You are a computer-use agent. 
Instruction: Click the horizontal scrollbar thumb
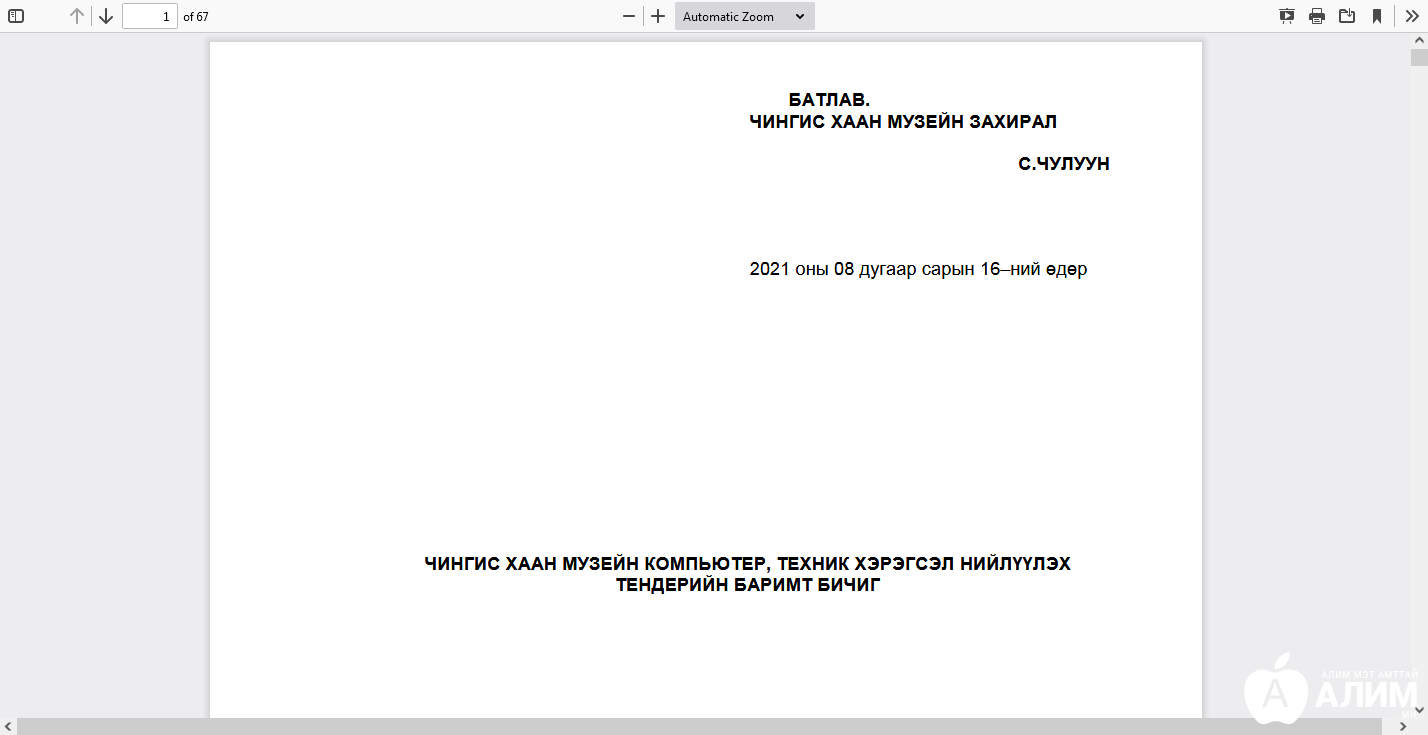700,726
